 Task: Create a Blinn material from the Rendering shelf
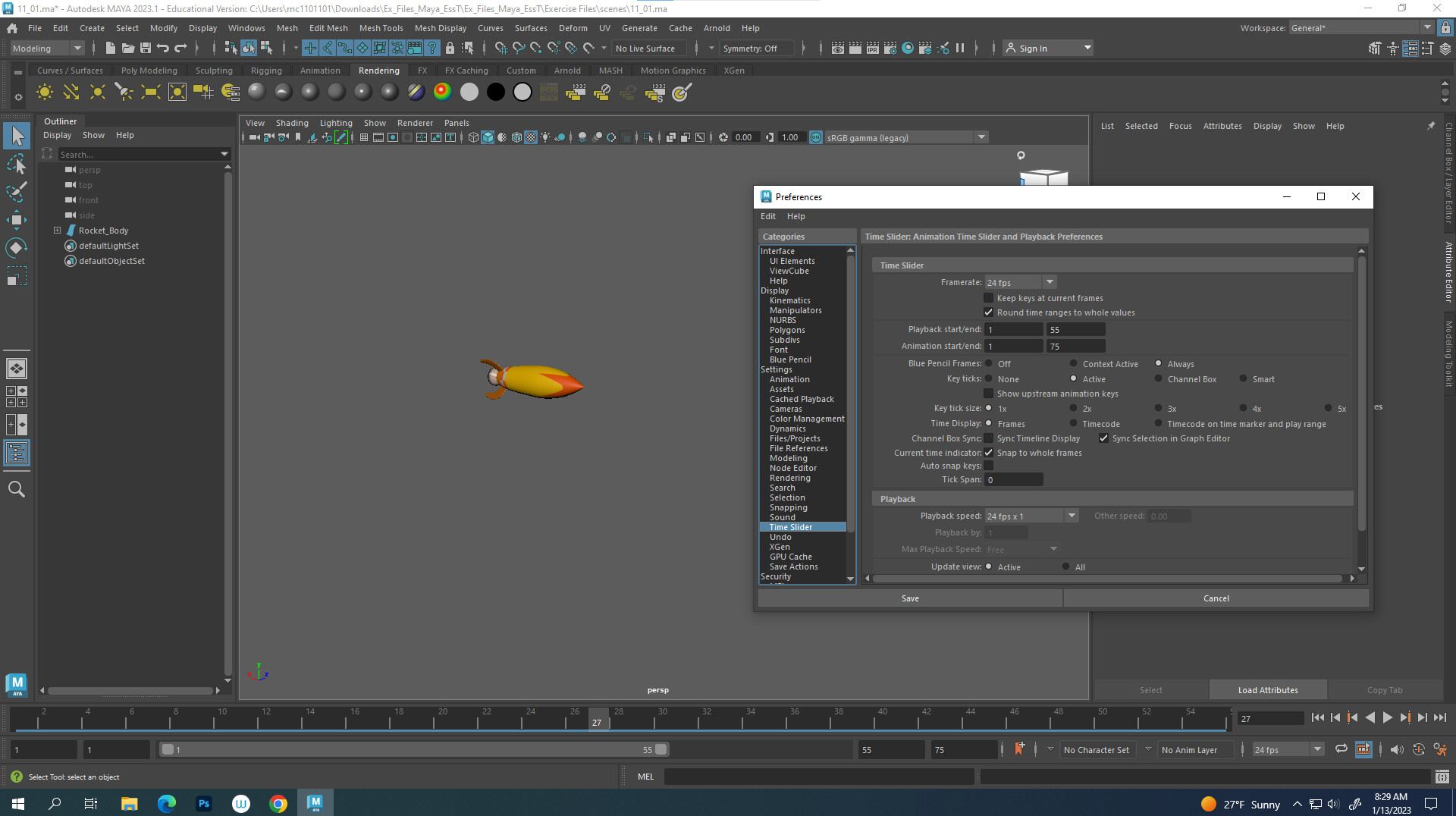(x=309, y=92)
